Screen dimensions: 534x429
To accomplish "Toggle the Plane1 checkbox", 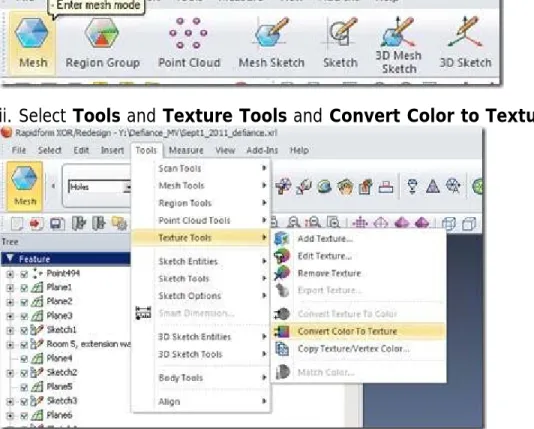I will [23, 288].
